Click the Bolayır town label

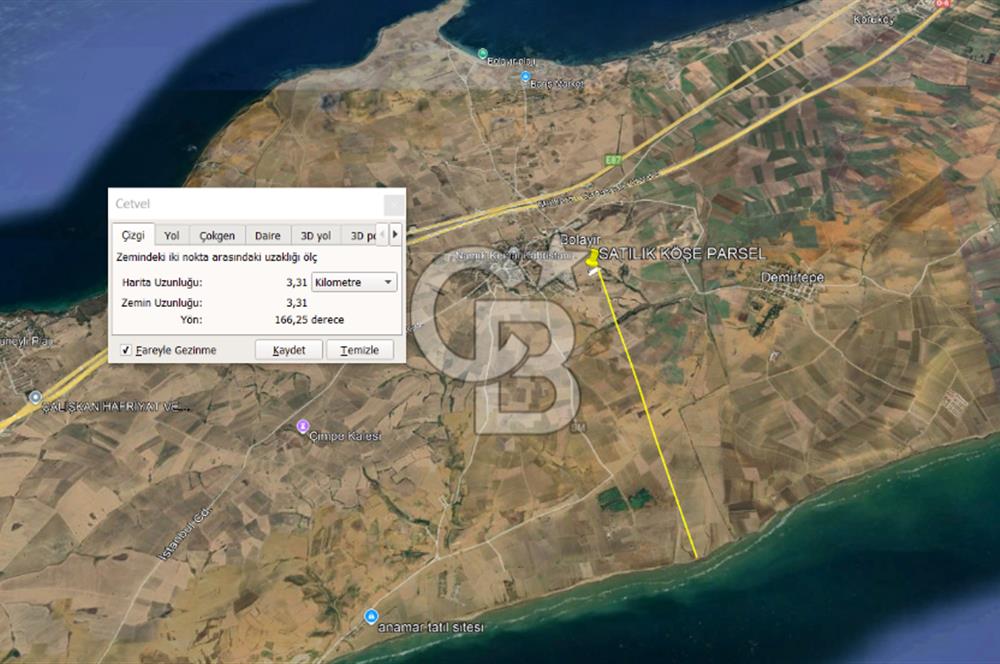point(580,240)
